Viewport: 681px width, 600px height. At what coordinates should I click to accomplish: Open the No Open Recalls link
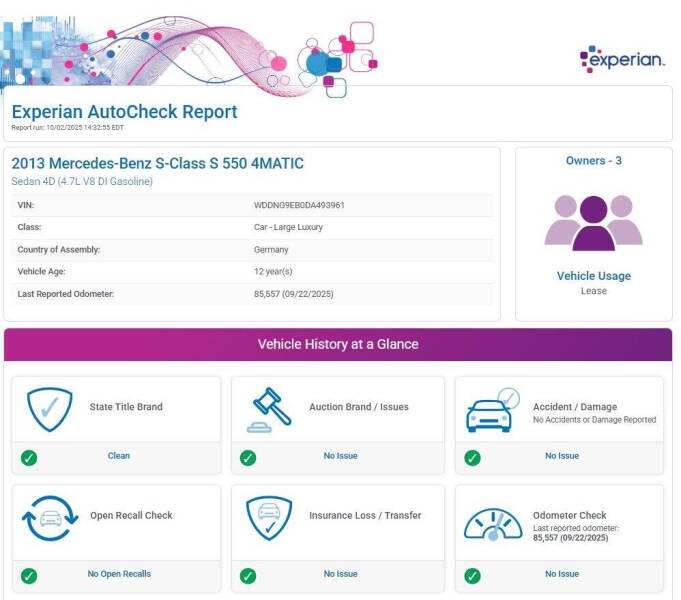coord(119,574)
